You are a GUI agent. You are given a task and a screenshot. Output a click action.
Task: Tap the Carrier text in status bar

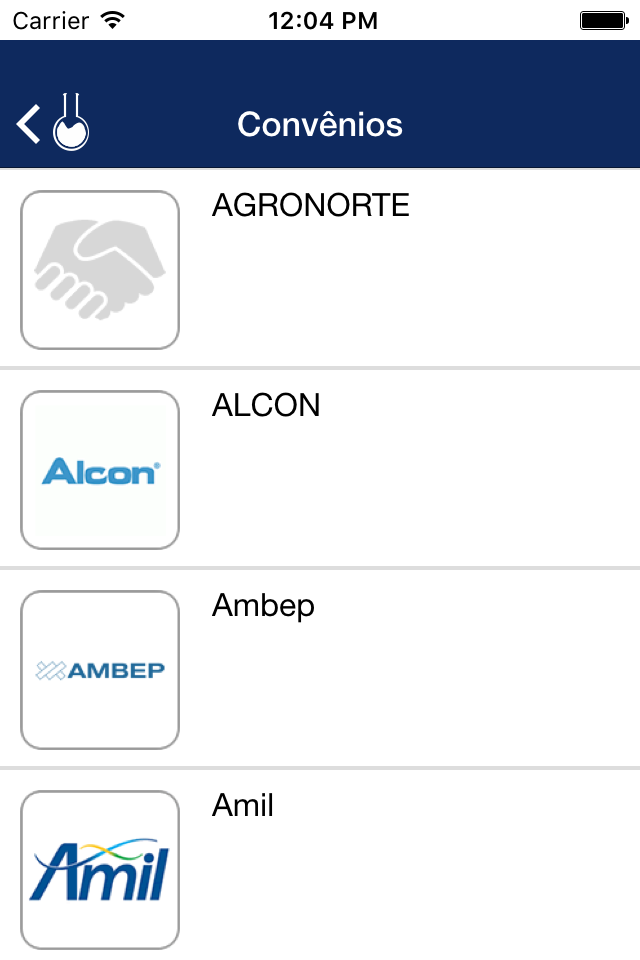pos(51,21)
